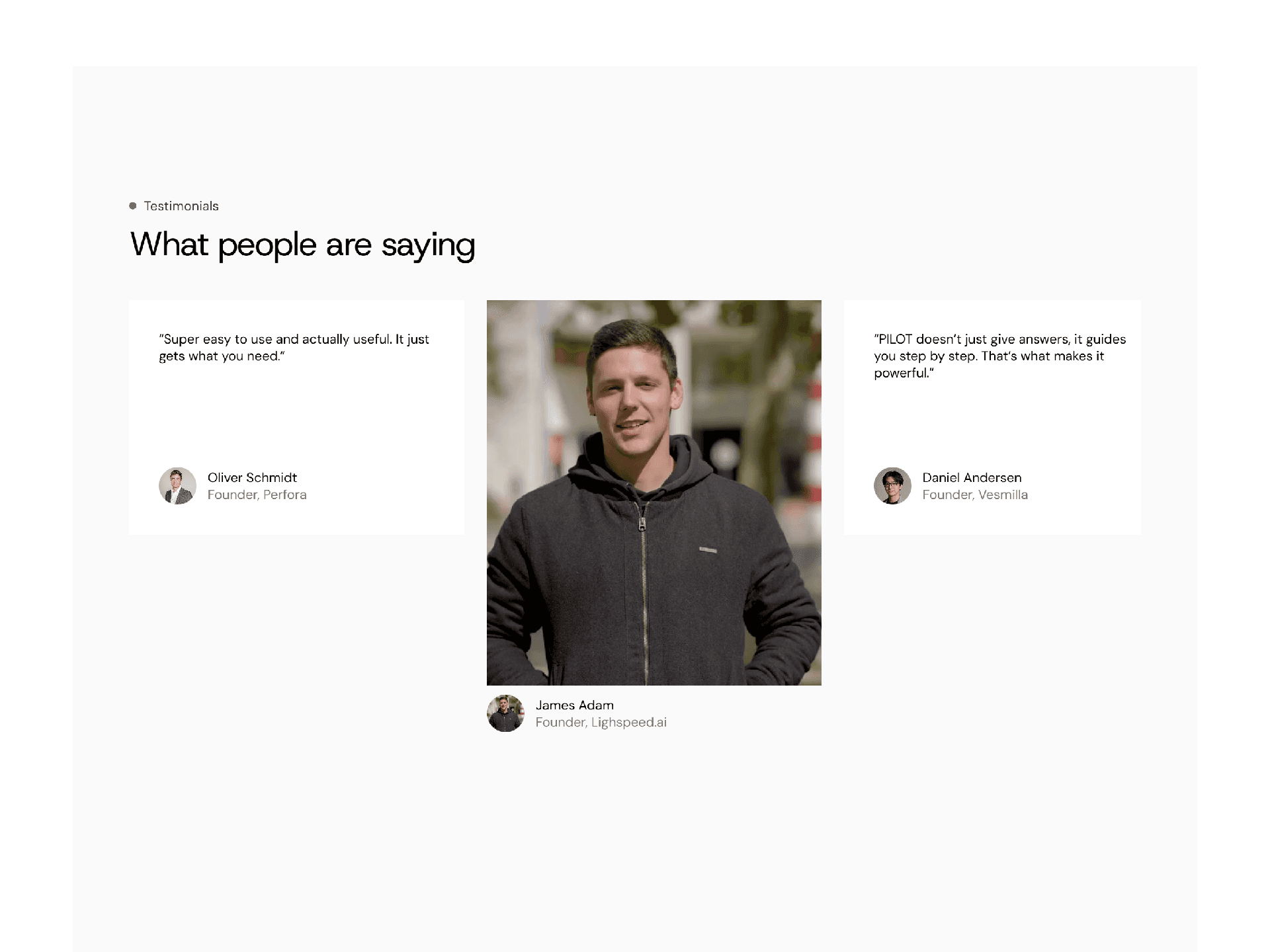Click James Adam's small avatar

coord(505,713)
